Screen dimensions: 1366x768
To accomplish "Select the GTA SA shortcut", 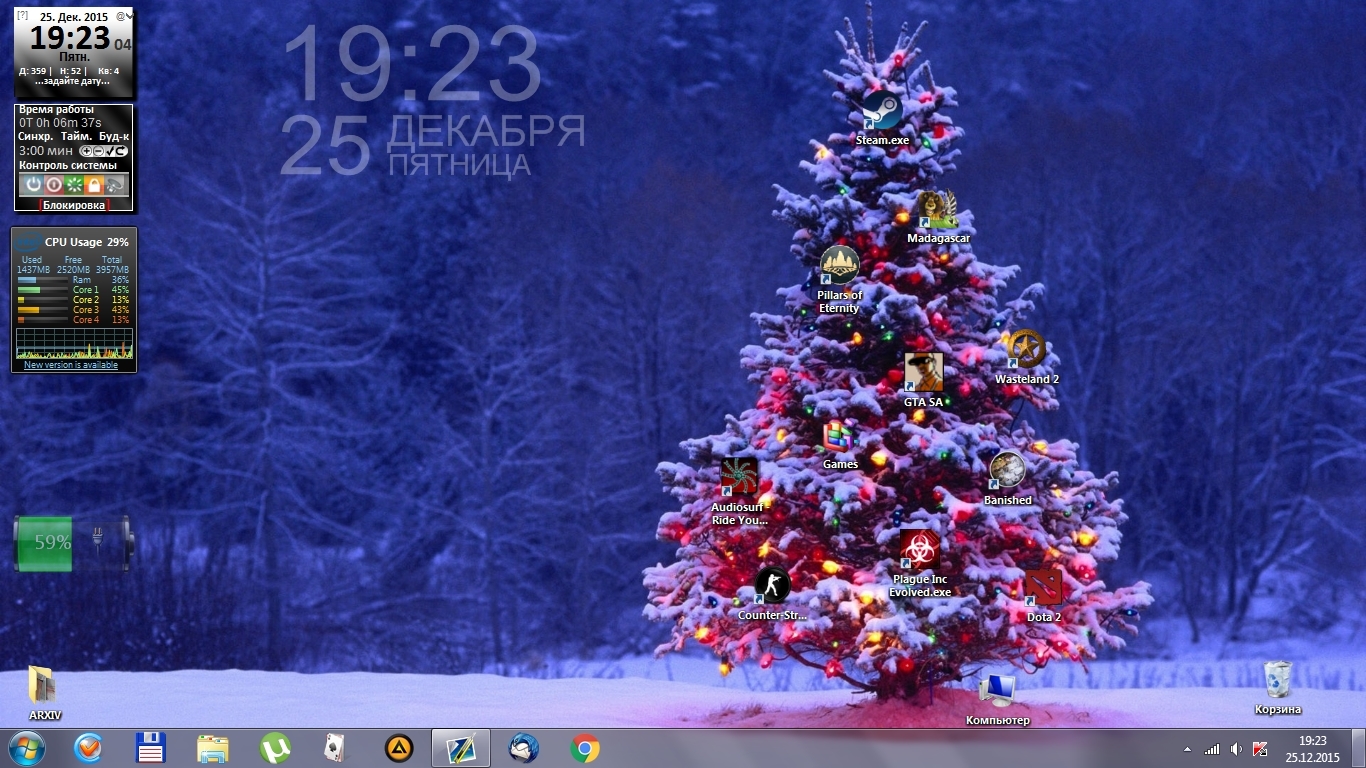I will click(x=923, y=380).
